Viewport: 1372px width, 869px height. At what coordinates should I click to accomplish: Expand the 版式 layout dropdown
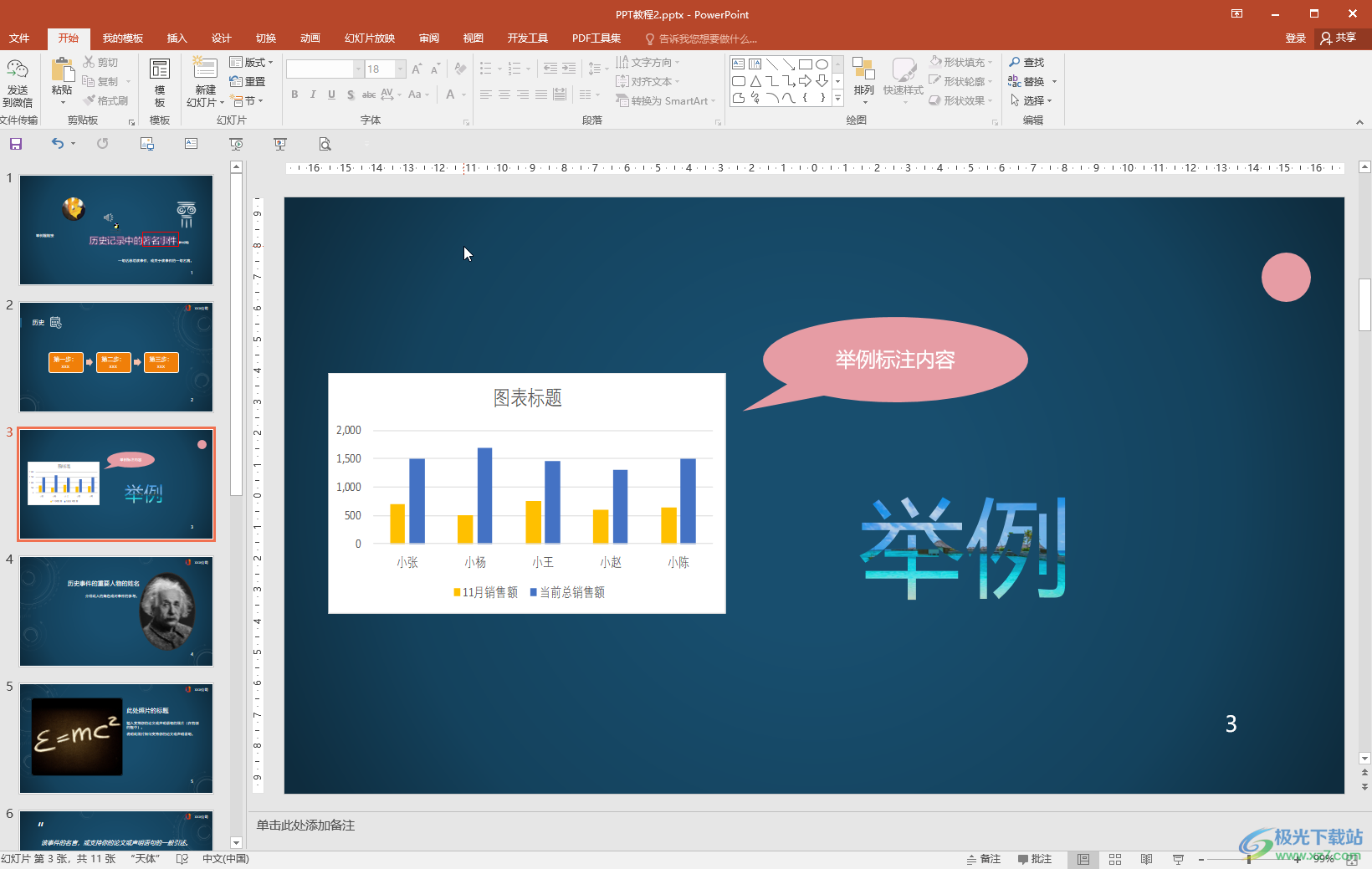[251, 63]
